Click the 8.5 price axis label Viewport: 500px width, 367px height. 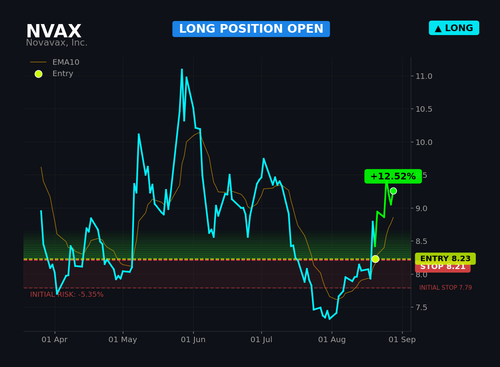pos(421,241)
